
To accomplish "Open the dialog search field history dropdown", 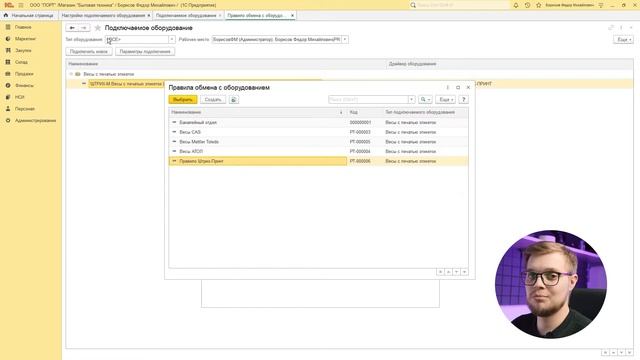I will pyautogui.click(x=411, y=100).
